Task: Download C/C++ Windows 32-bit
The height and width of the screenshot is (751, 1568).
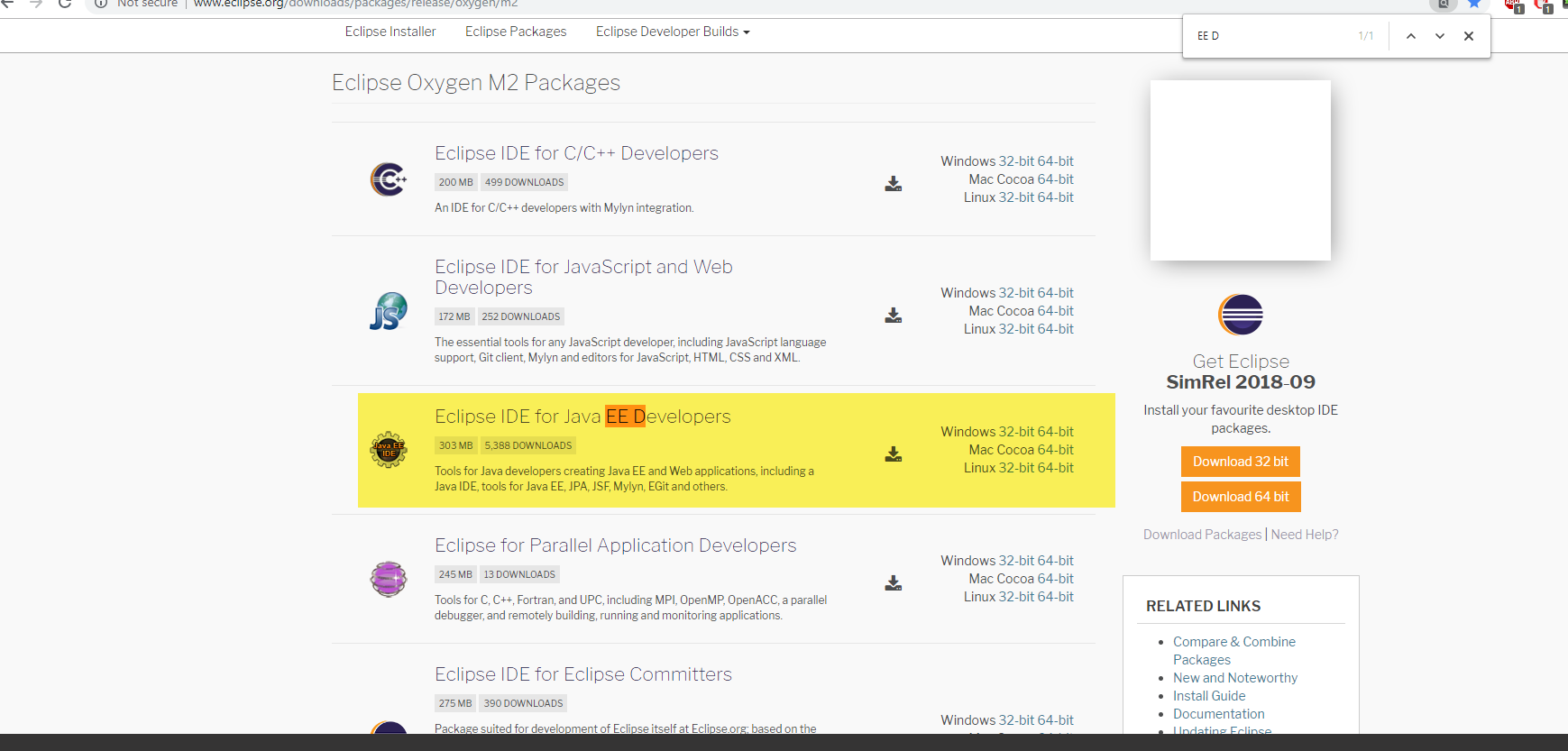Action: (x=1016, y=161)
